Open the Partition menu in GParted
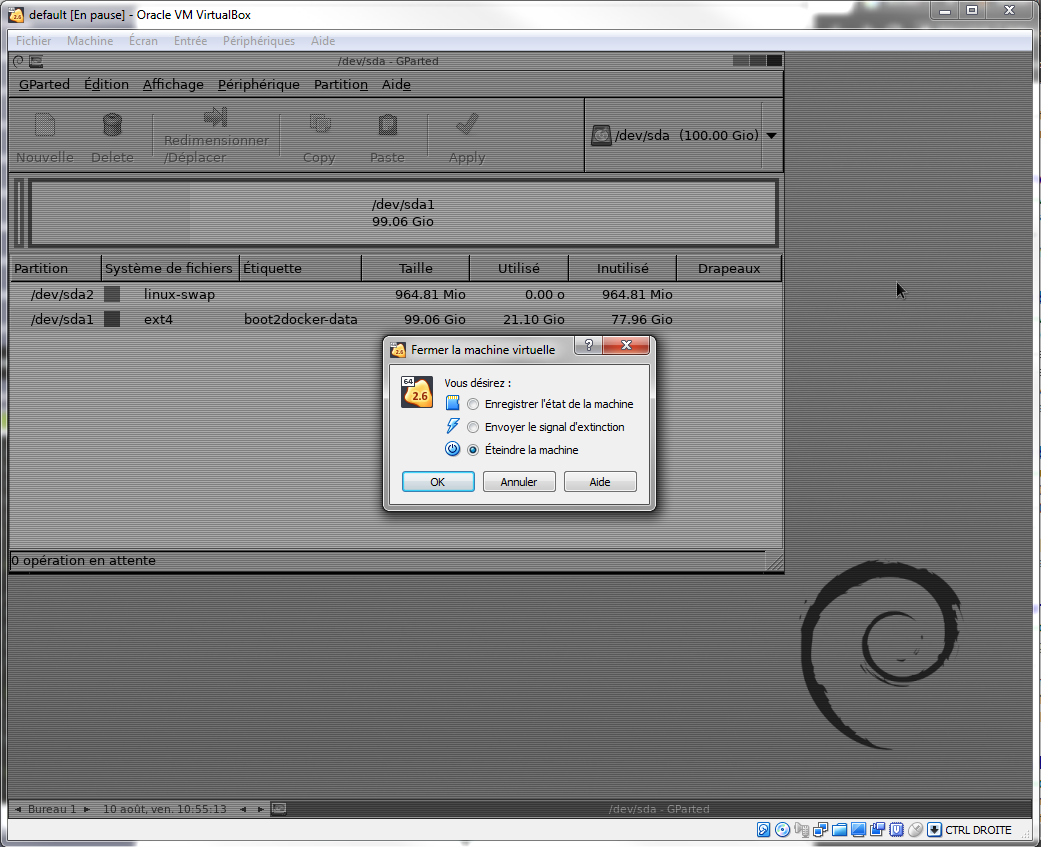Image resolution: width=1041 pixels, height=847 pixels. pos(341,84)
